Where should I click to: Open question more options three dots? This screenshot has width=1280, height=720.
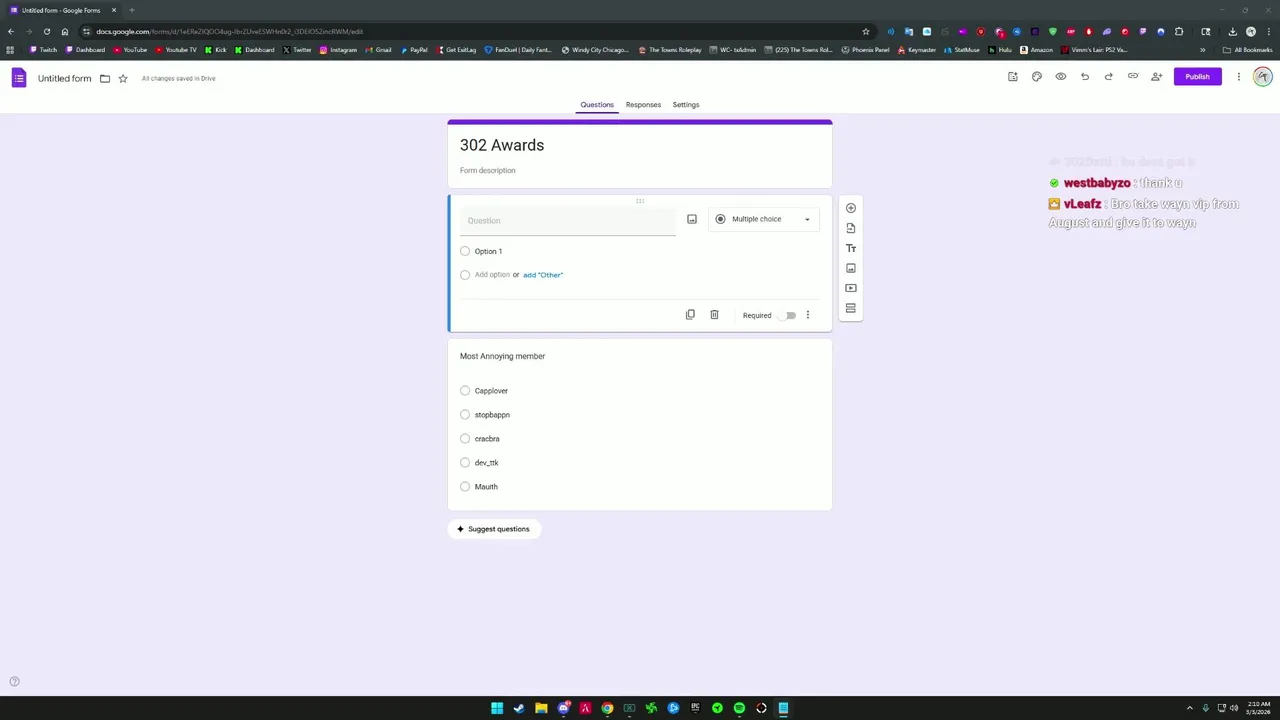(x=808, y=315)
